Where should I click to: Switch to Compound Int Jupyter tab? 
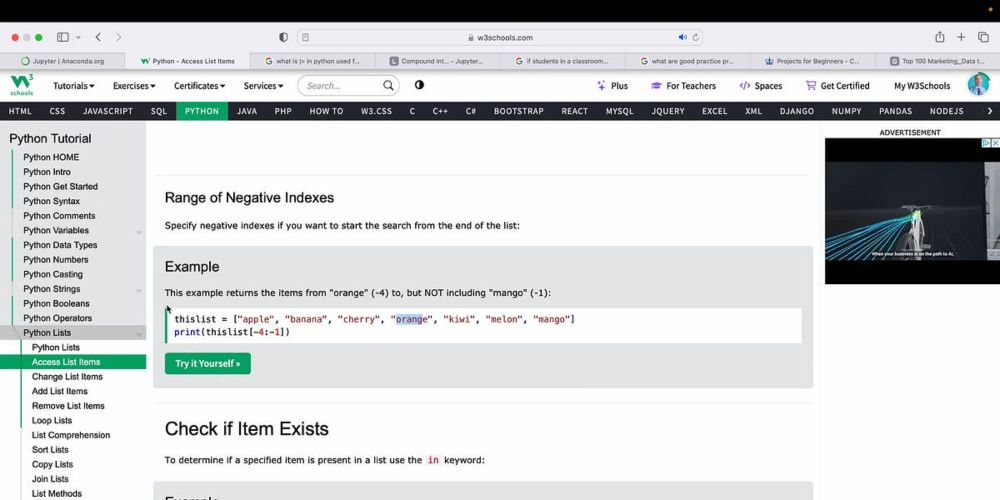pos(437,61)
